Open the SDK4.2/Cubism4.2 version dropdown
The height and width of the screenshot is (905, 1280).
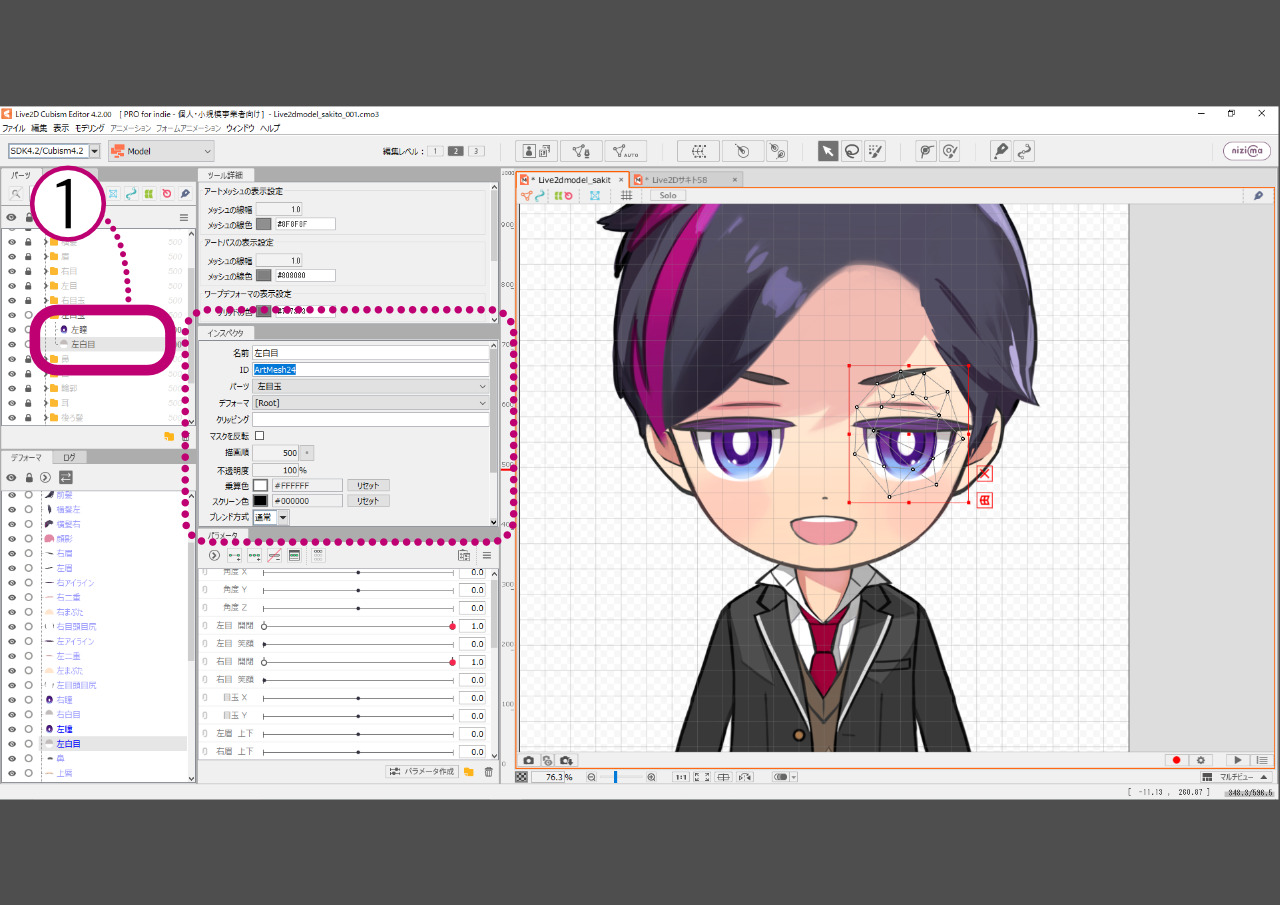(54, 151)
